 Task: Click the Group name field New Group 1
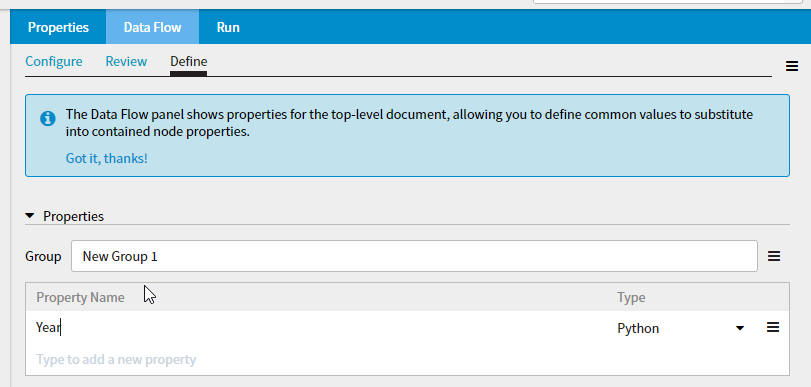414,256
